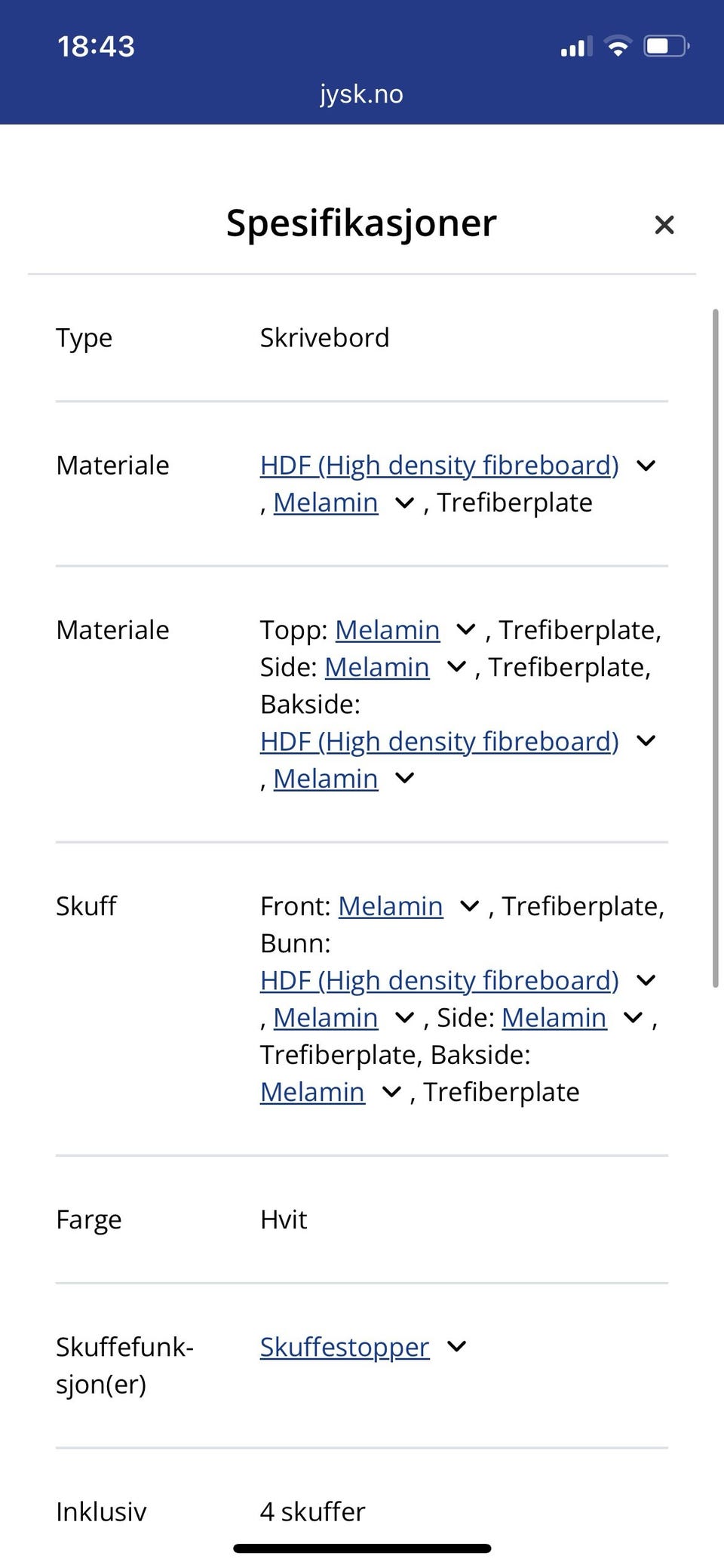This screenshot has height=1568, width=724.
Task: Expand chevron beside first Materiale HDF link
Action: [x=646, y=466]
